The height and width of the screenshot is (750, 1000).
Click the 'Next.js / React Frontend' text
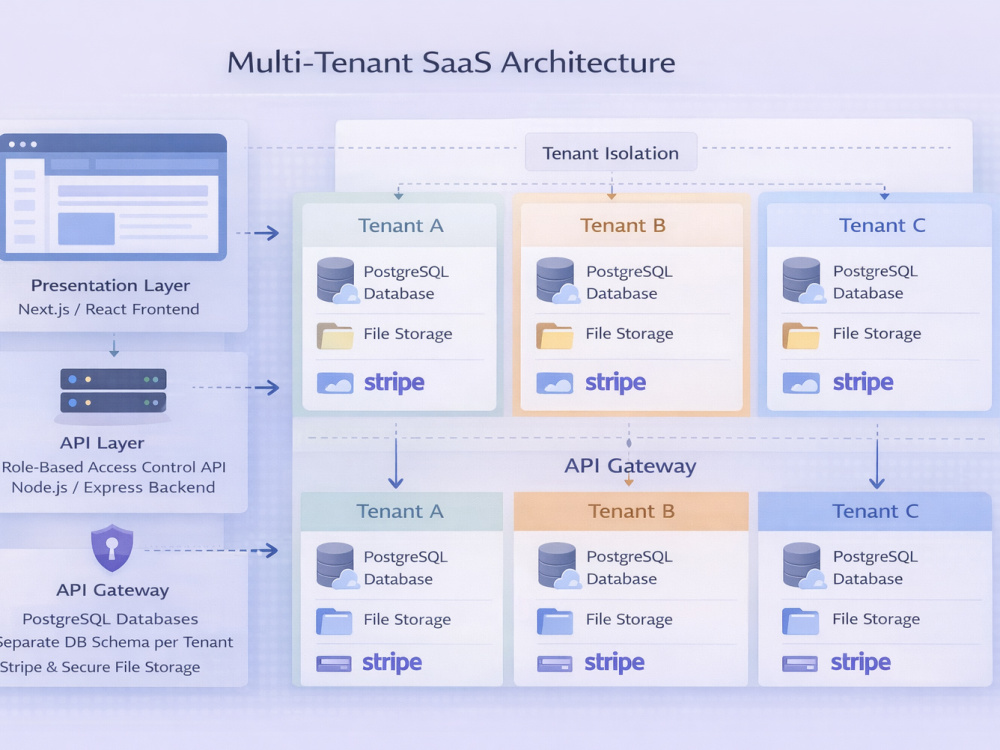tap(108, 309)
